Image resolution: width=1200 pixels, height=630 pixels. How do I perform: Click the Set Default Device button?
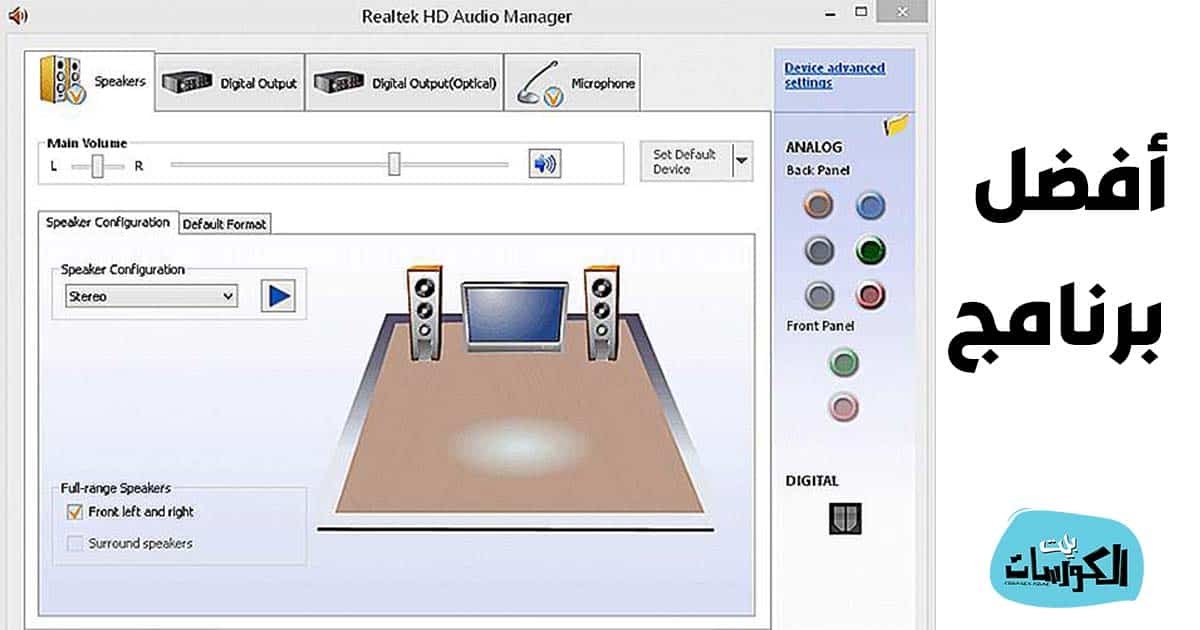tap(686, 161)
